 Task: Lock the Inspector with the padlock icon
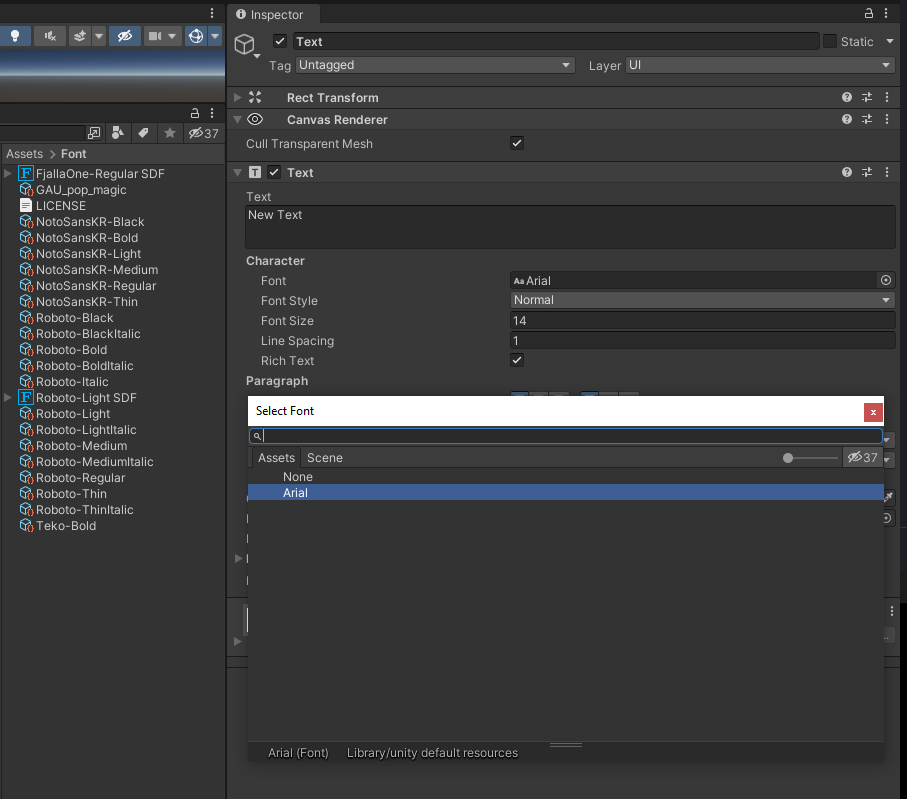pos(868,14)
